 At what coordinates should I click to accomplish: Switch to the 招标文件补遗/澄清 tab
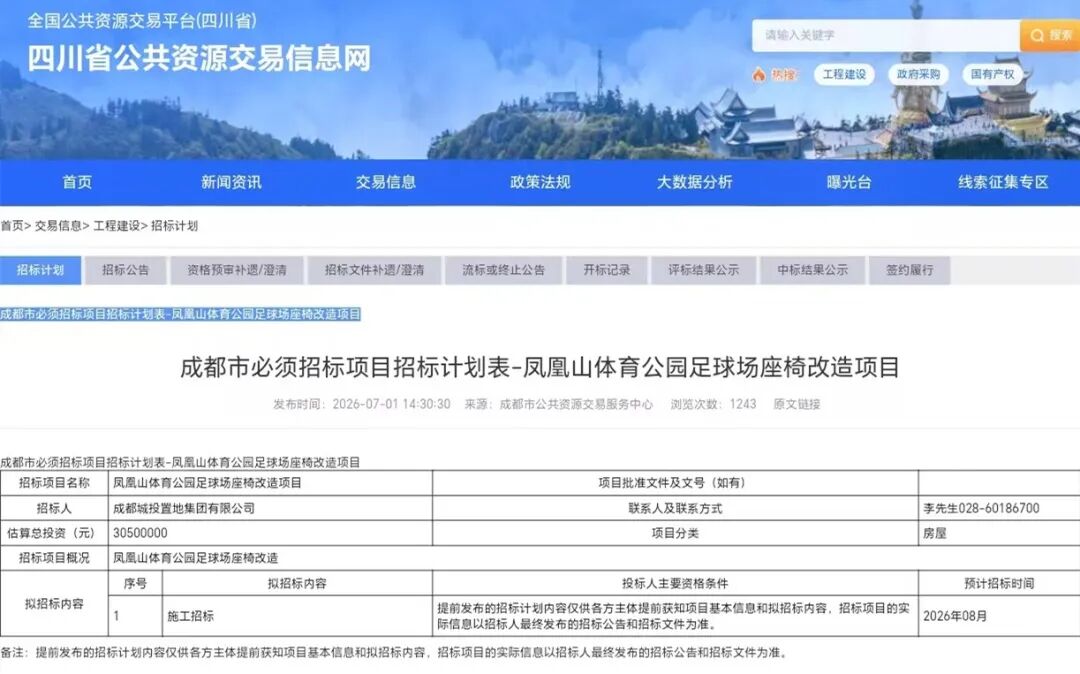click(374, 270)
